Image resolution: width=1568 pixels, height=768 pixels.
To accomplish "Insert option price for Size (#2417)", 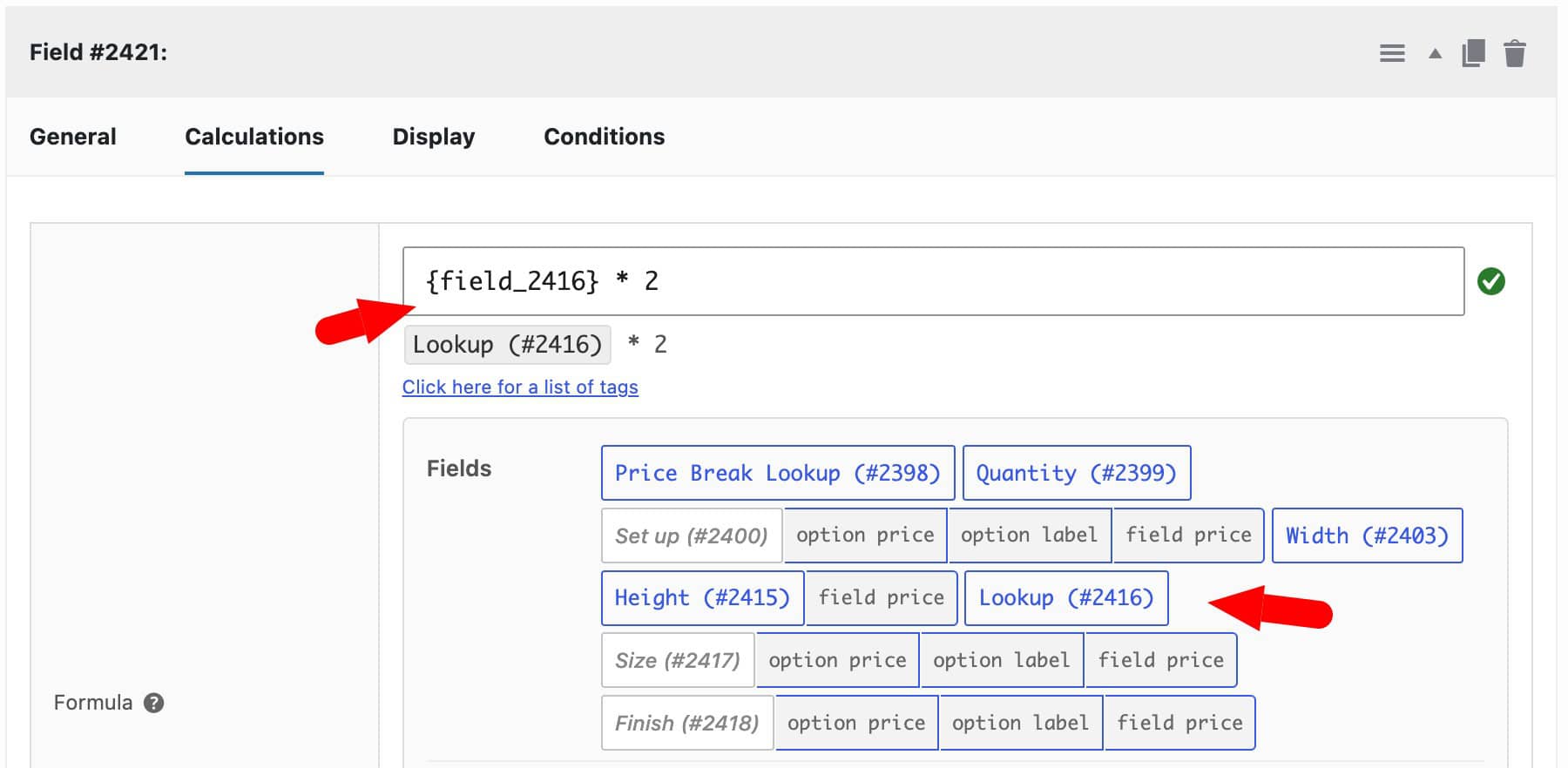I will coord(838,661).
